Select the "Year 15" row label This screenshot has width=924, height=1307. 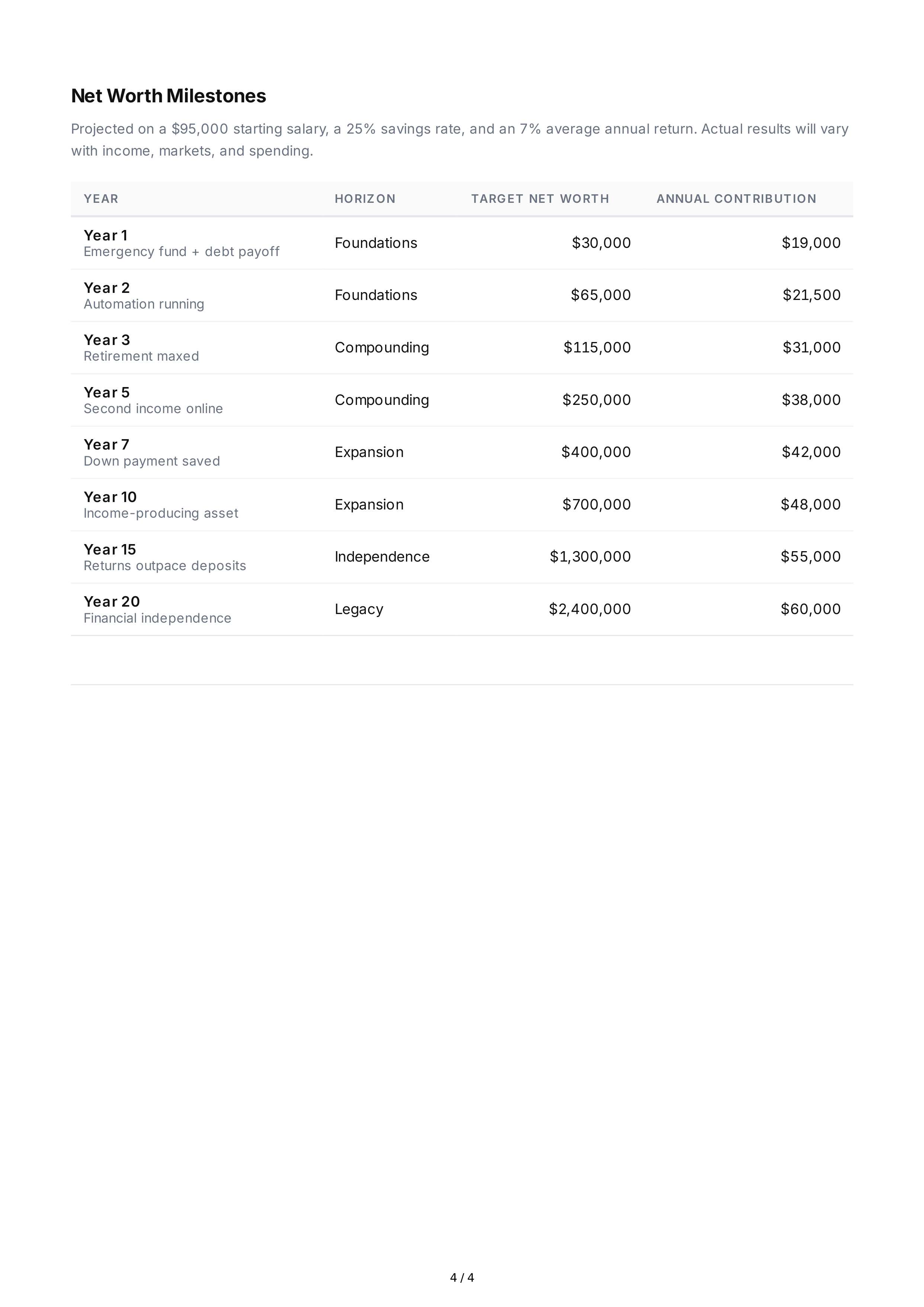click(x=110, y=549)
